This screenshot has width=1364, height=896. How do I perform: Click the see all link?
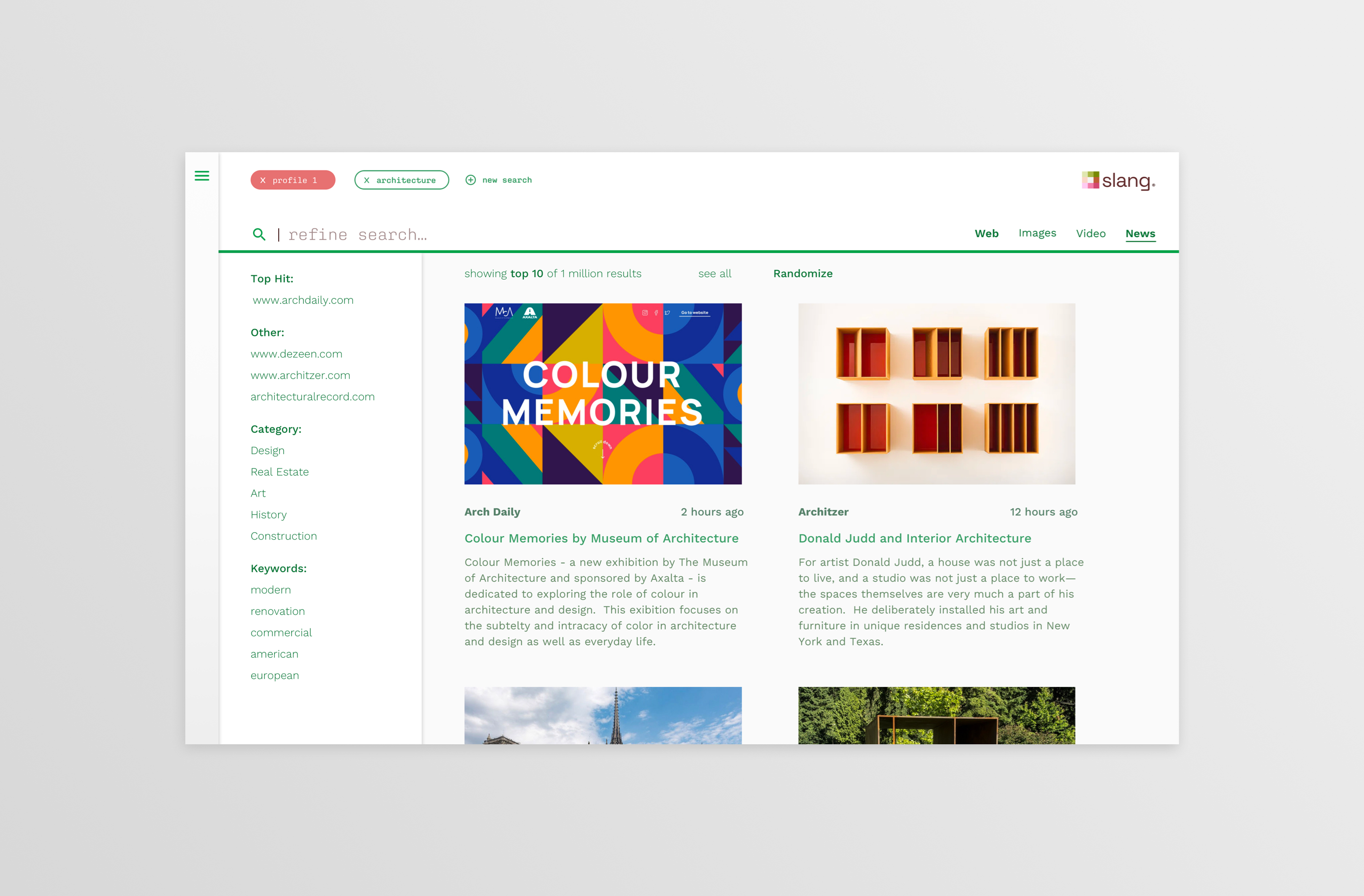click(x=715, y=273)
